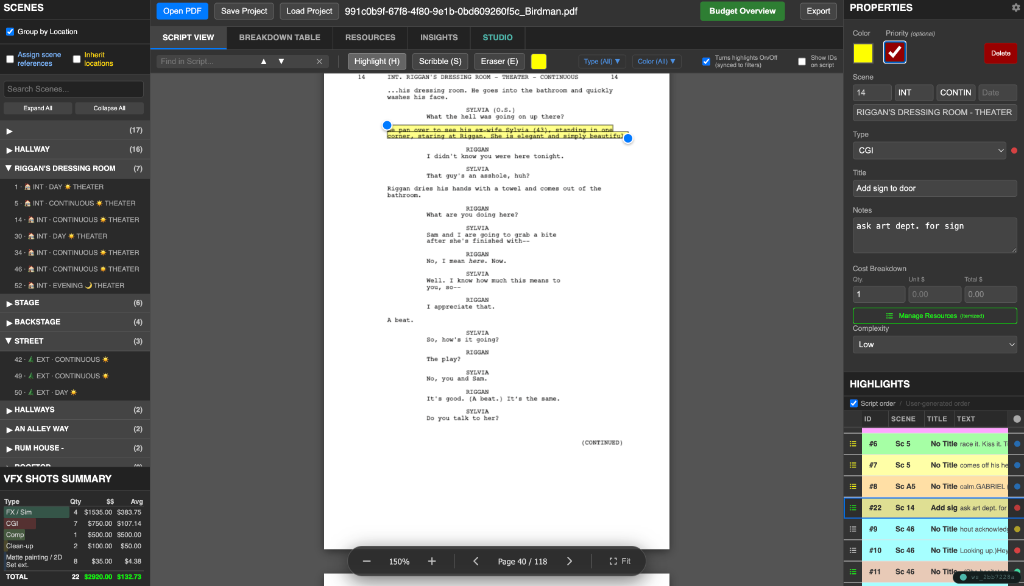The height and width of the screenshot is (586, 1024).
Task: Select the Highlight tool
Action: [375, 60]
